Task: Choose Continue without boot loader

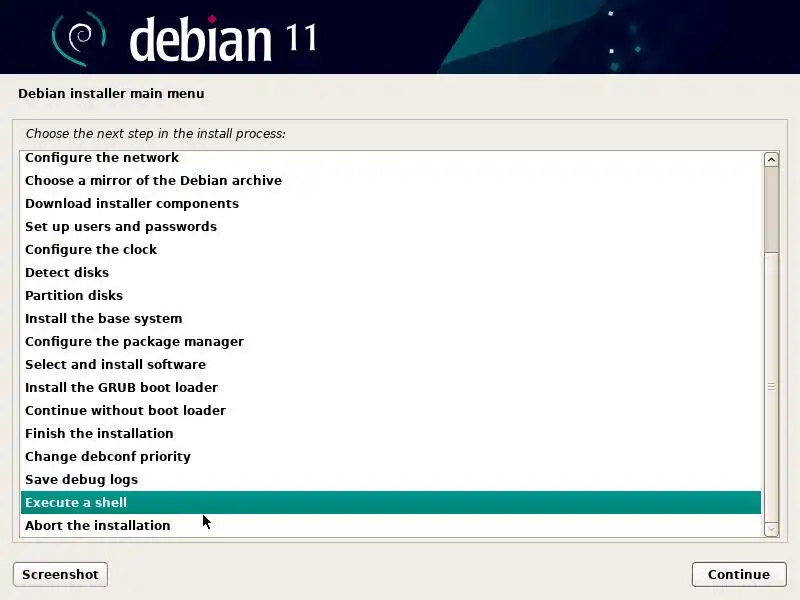Action: [390, 410]
